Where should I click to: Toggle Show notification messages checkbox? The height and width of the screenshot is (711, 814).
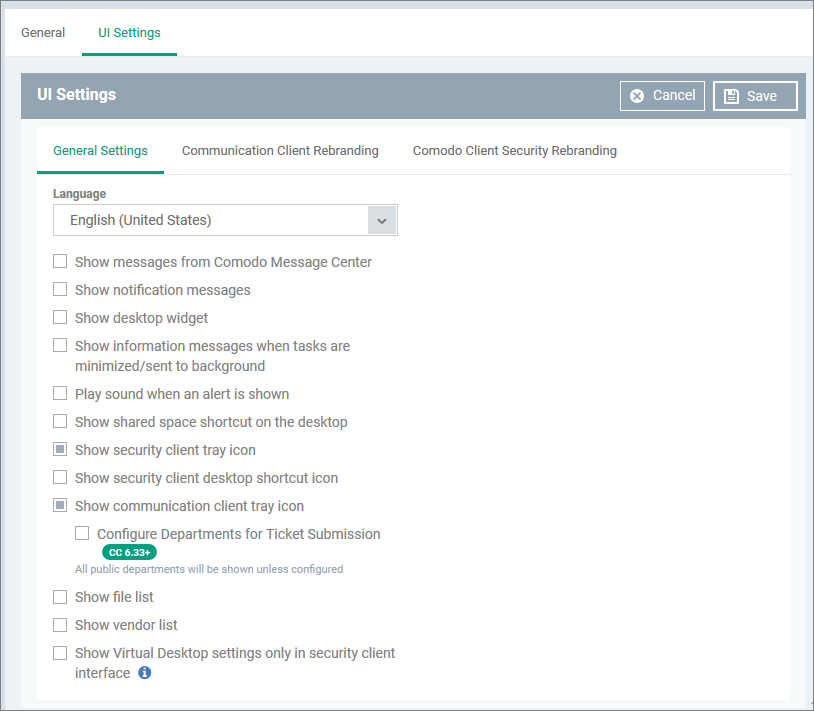[x=60, y=289]
